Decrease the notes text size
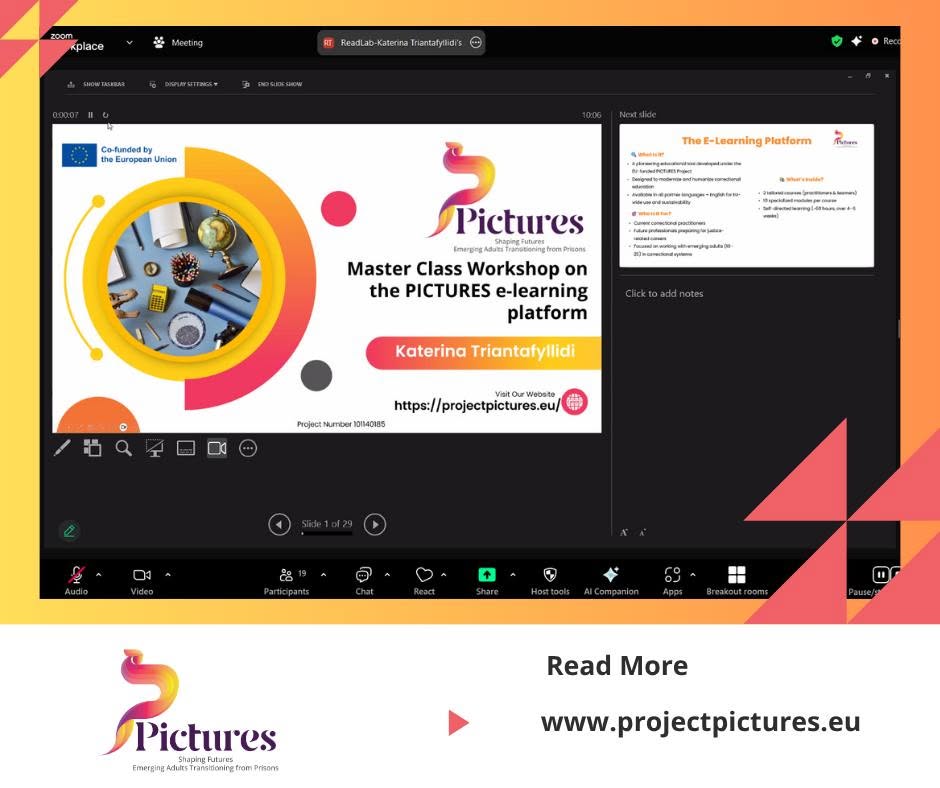940x788 pixels. point(642,532)
